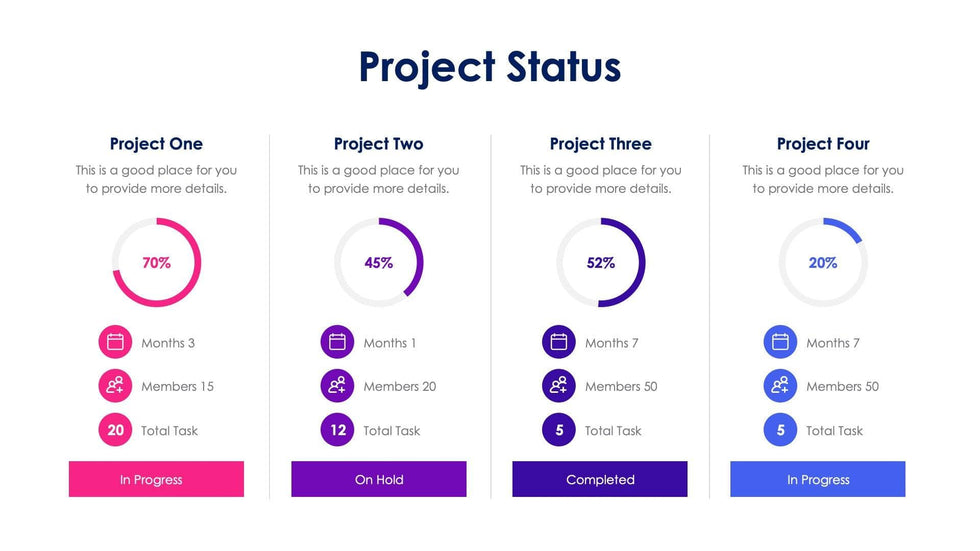Select the Project Two heading

pos(378,144)
